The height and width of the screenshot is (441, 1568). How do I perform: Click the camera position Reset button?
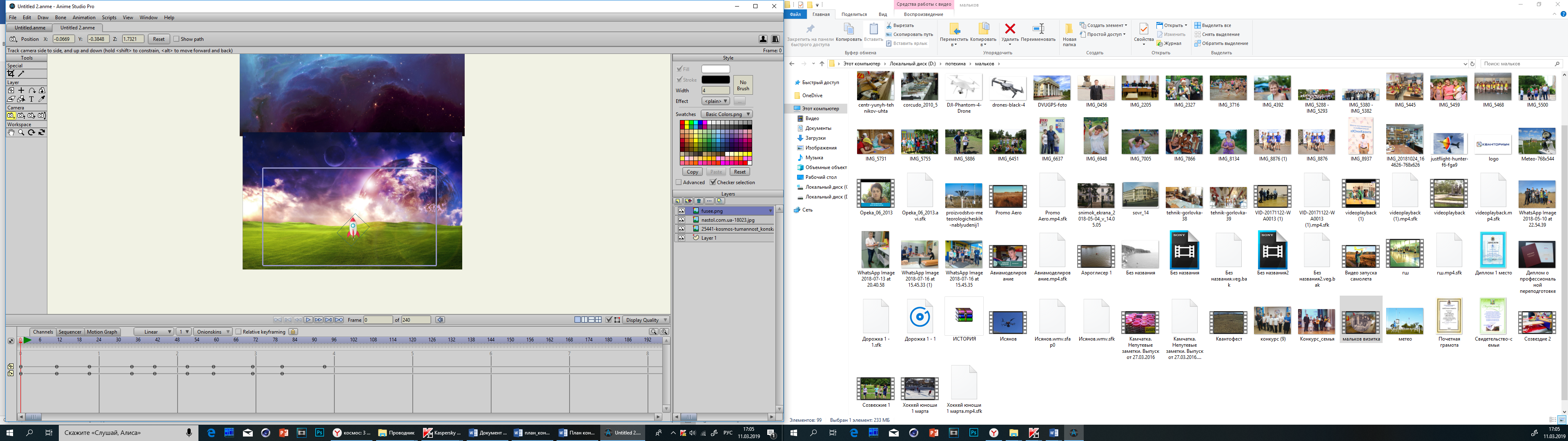[x=158, y=39]
